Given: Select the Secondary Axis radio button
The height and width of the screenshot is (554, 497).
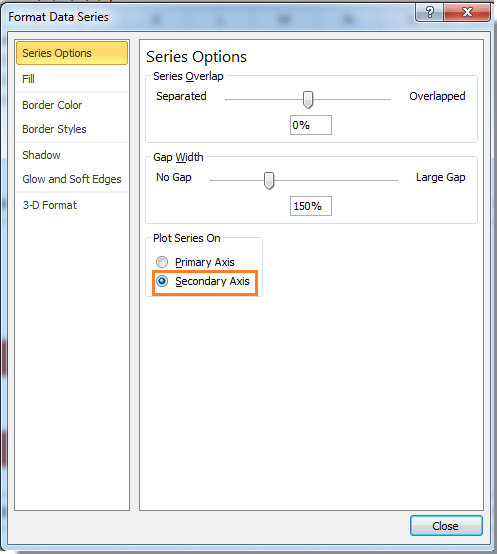Looking at the screenshot, I should [162, 281].
